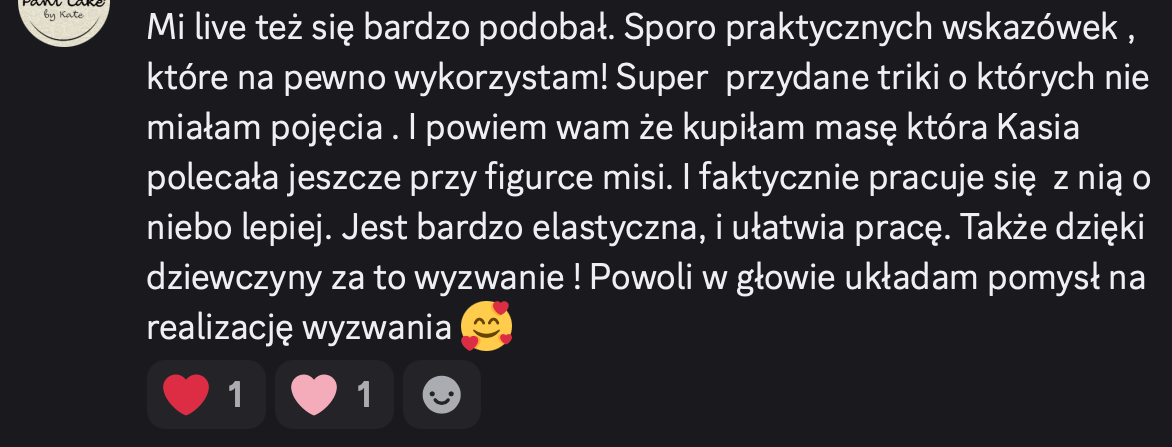Open the Pani Cake by Kate avatar
The width and height of the screenshot is (1172, 447).
[x=64, y=15]
